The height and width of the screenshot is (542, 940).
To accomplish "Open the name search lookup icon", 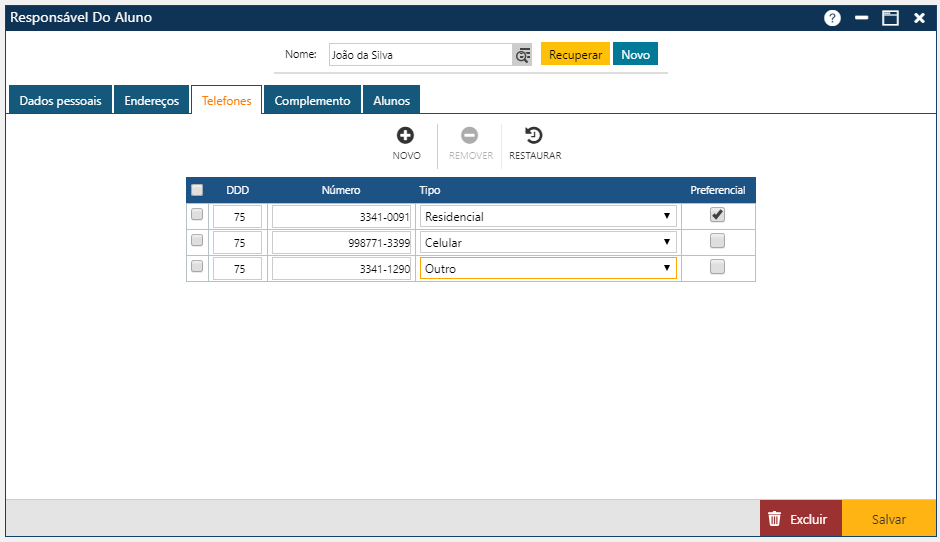I will coord(522,55).
